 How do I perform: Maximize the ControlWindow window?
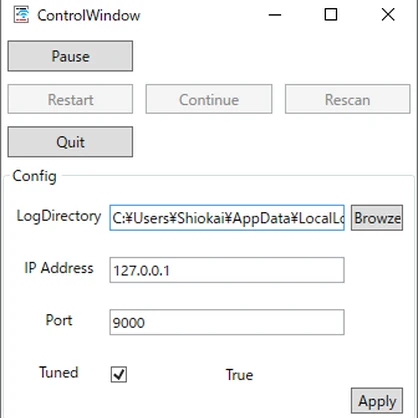(331, 15)
